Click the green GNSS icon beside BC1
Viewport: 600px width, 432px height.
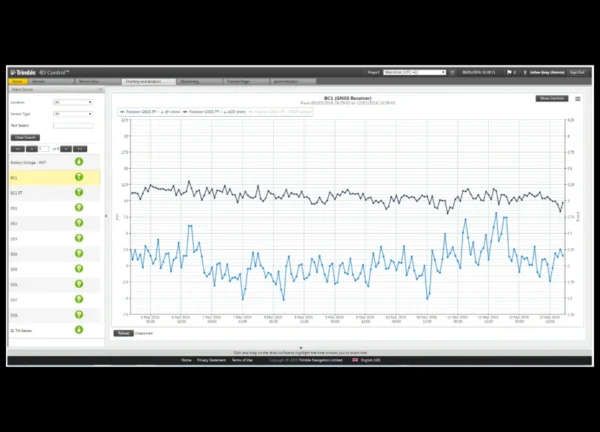[79, 177]
